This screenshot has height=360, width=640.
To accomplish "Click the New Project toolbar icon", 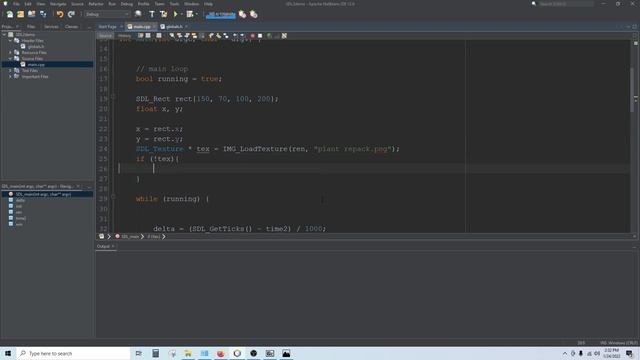I will pyautogui.click(x=20, y=14).
